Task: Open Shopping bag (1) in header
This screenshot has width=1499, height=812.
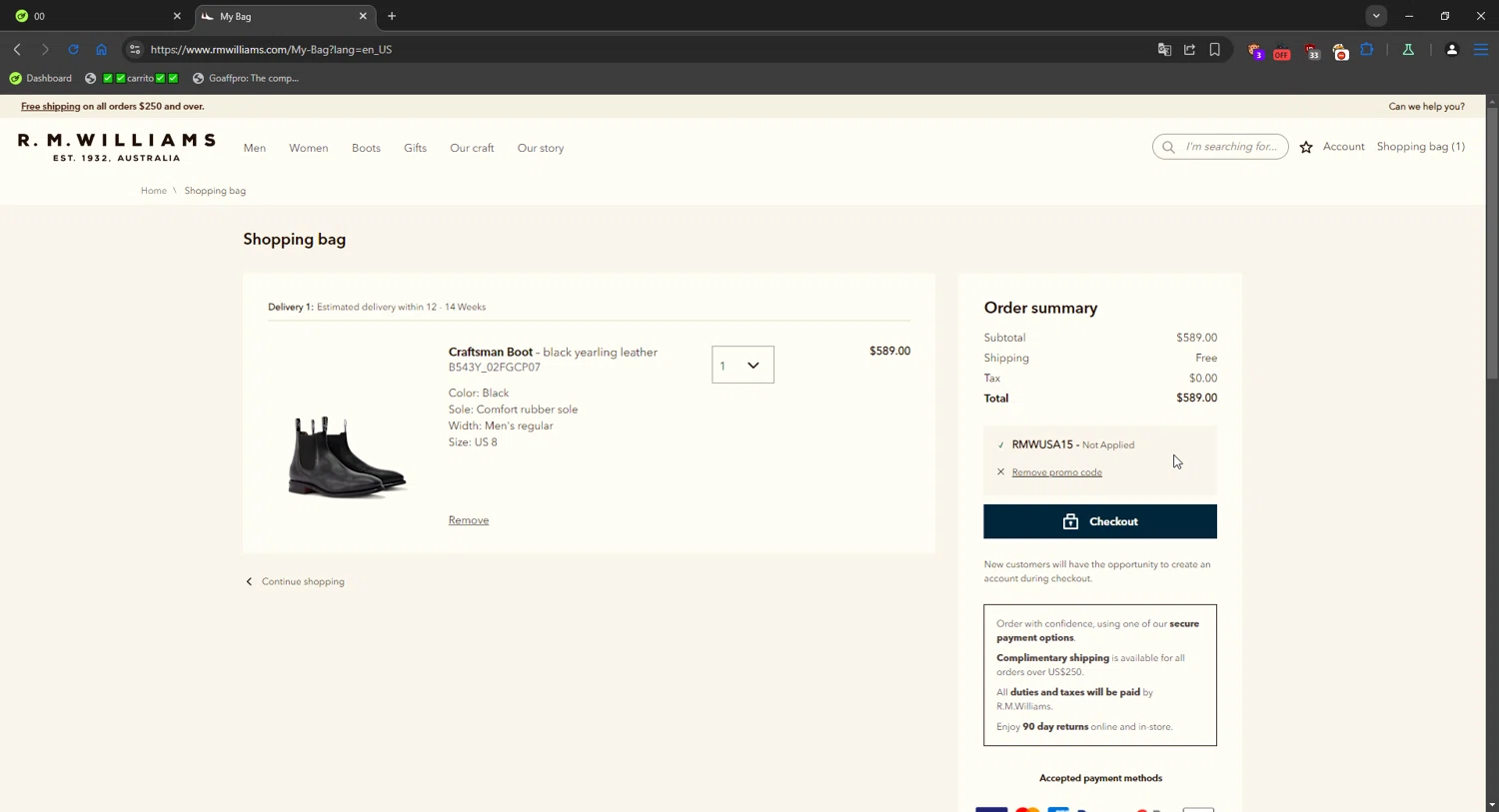Action: point(1420,147)
